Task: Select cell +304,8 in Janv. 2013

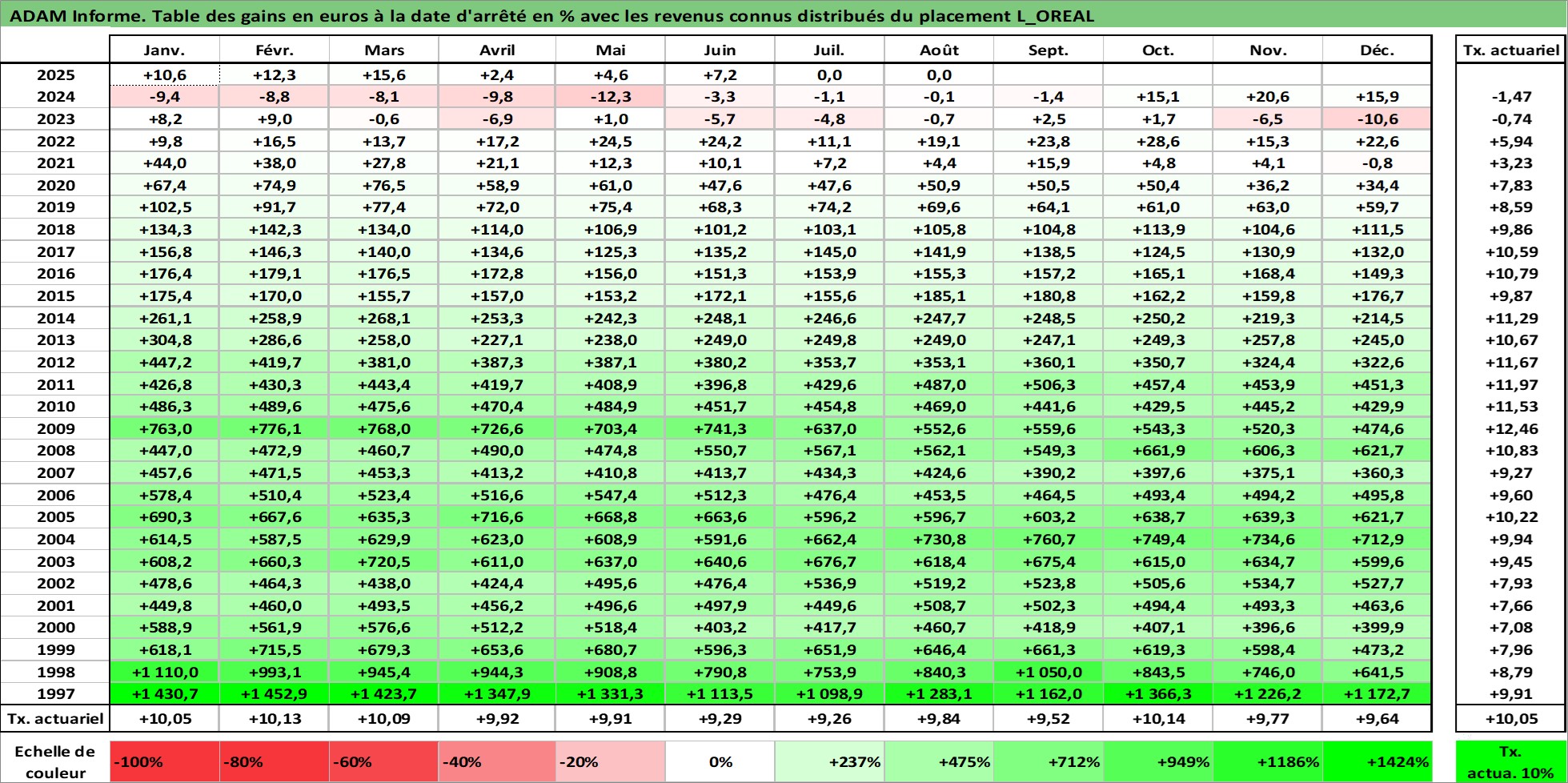Action: 164,340
